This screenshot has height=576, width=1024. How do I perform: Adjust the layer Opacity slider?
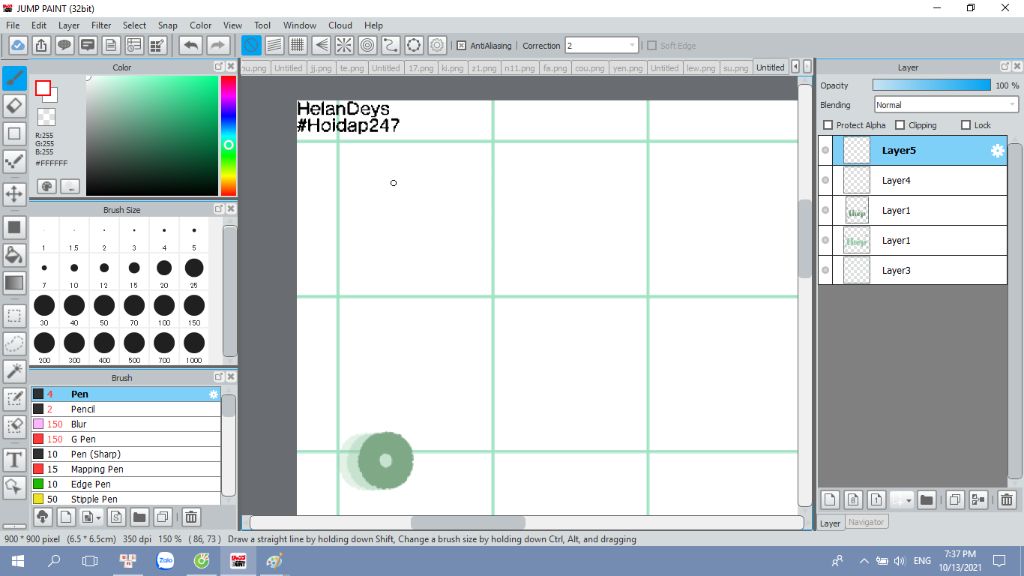coord(931,86)
